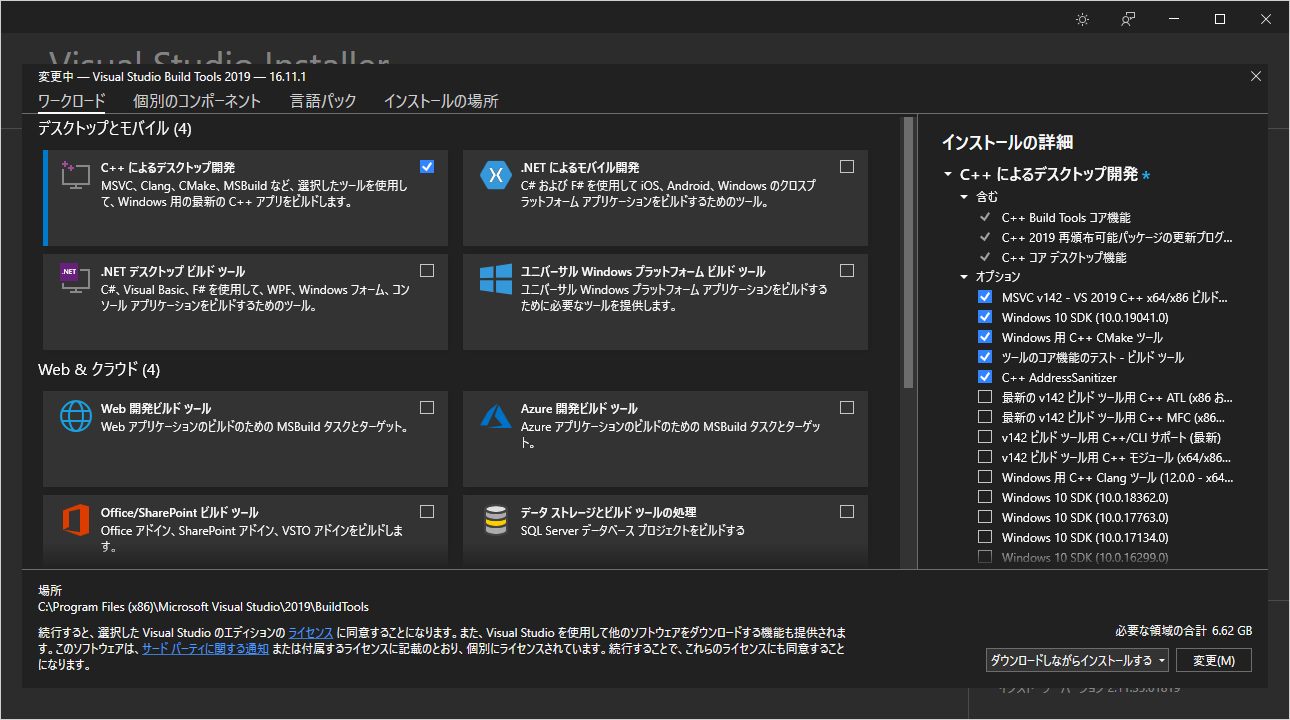Check the Azure development build tools checkbox
Viewport: 1290px width, 720px height.
847,407
